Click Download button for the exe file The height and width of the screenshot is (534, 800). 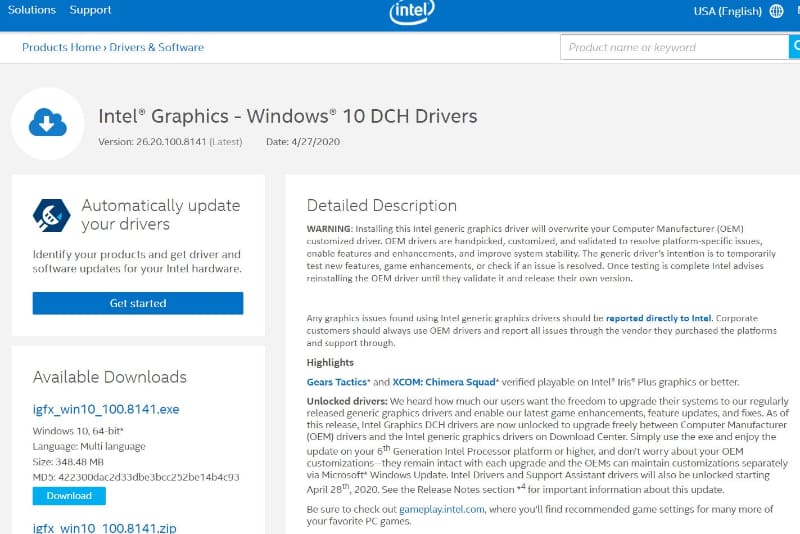[x=69, y=496]
